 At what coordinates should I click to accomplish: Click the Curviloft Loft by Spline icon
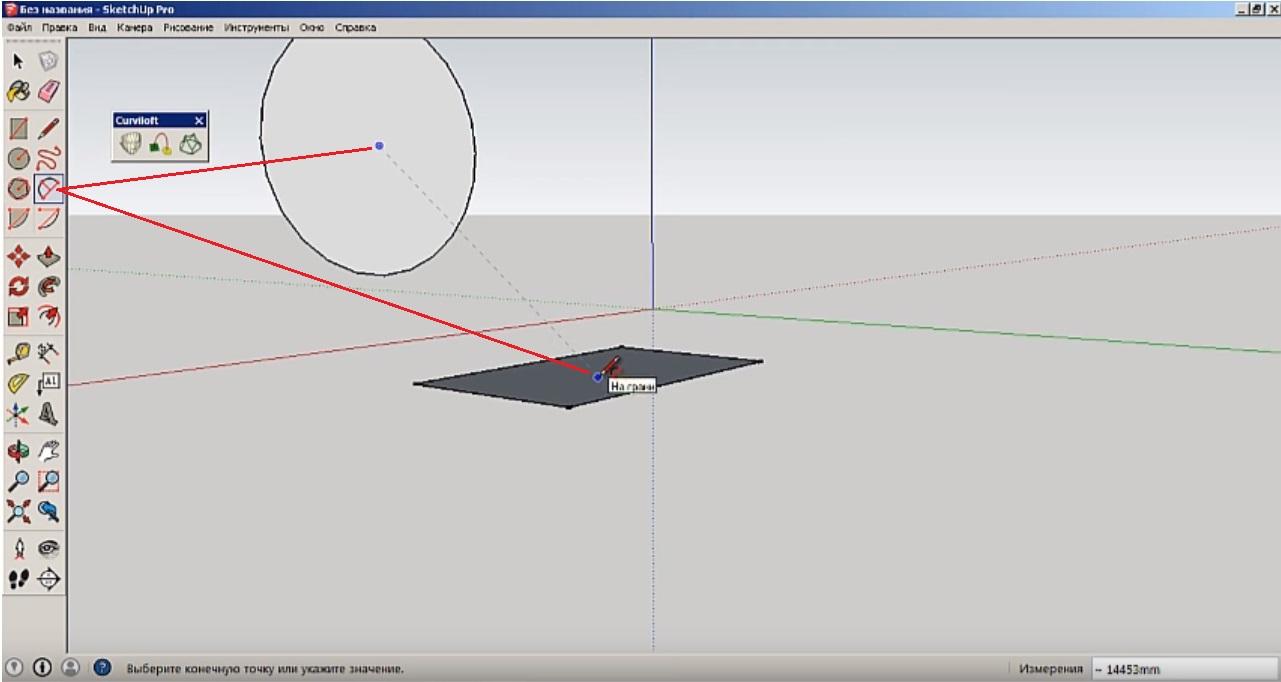tap(131, 145)
